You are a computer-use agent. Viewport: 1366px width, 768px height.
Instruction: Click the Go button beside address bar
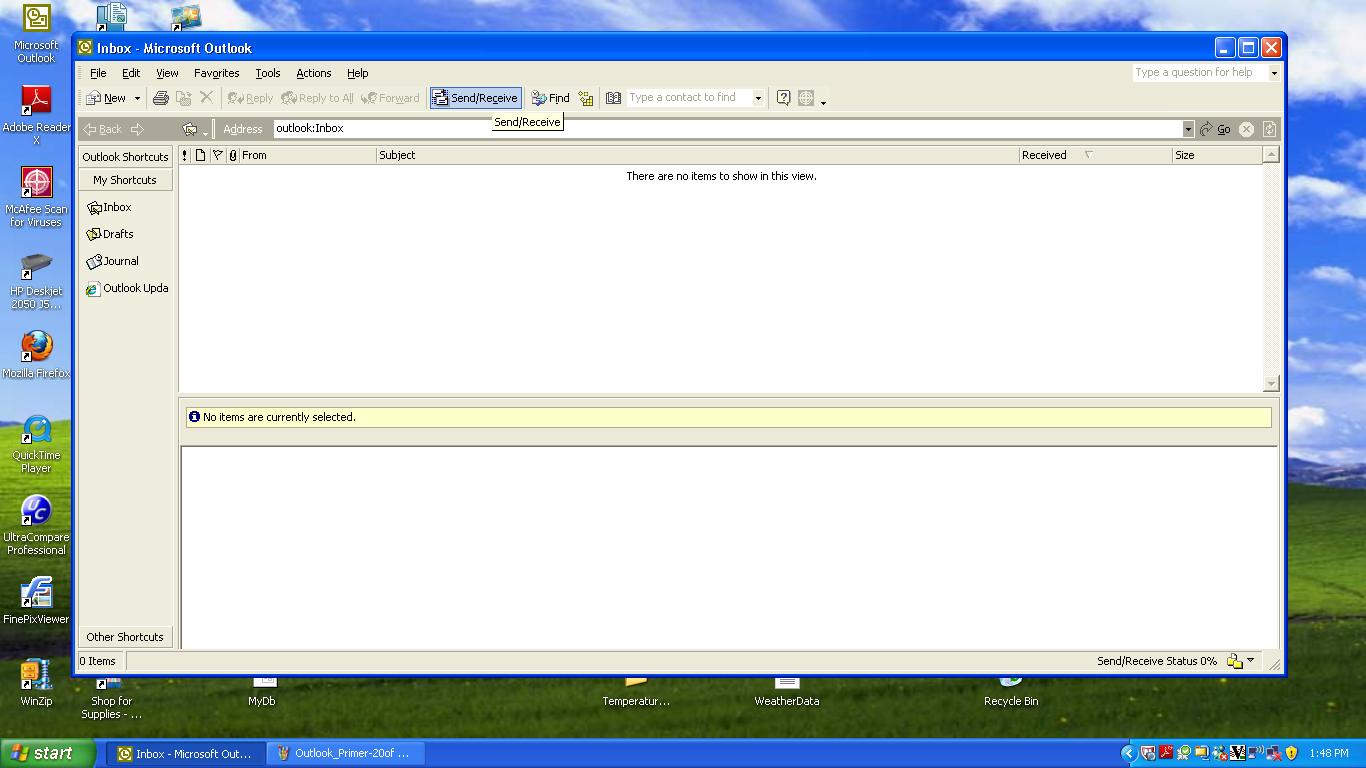point(1216,129)
